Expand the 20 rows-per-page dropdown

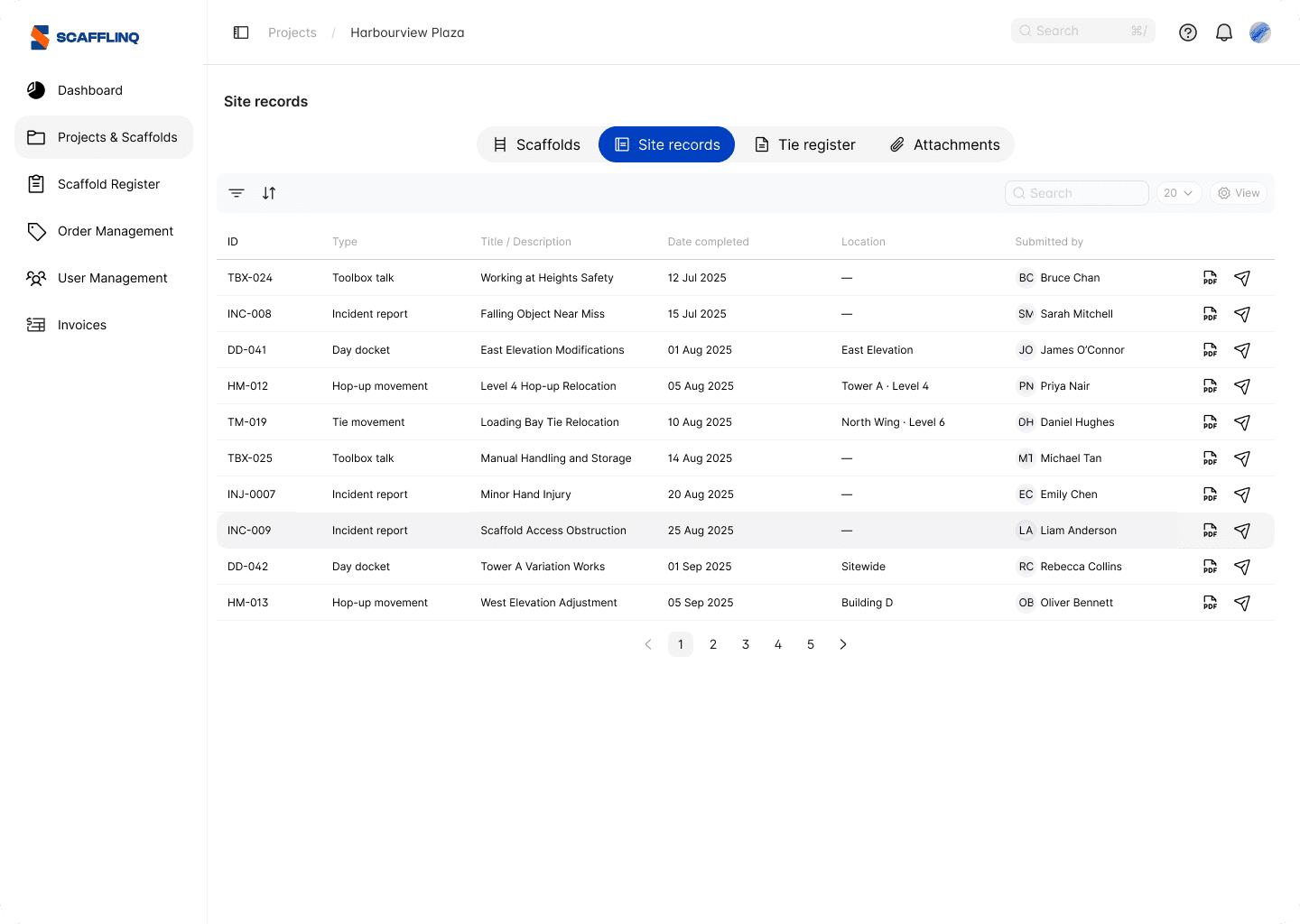pyautogui.click(x=1178, y=193)
